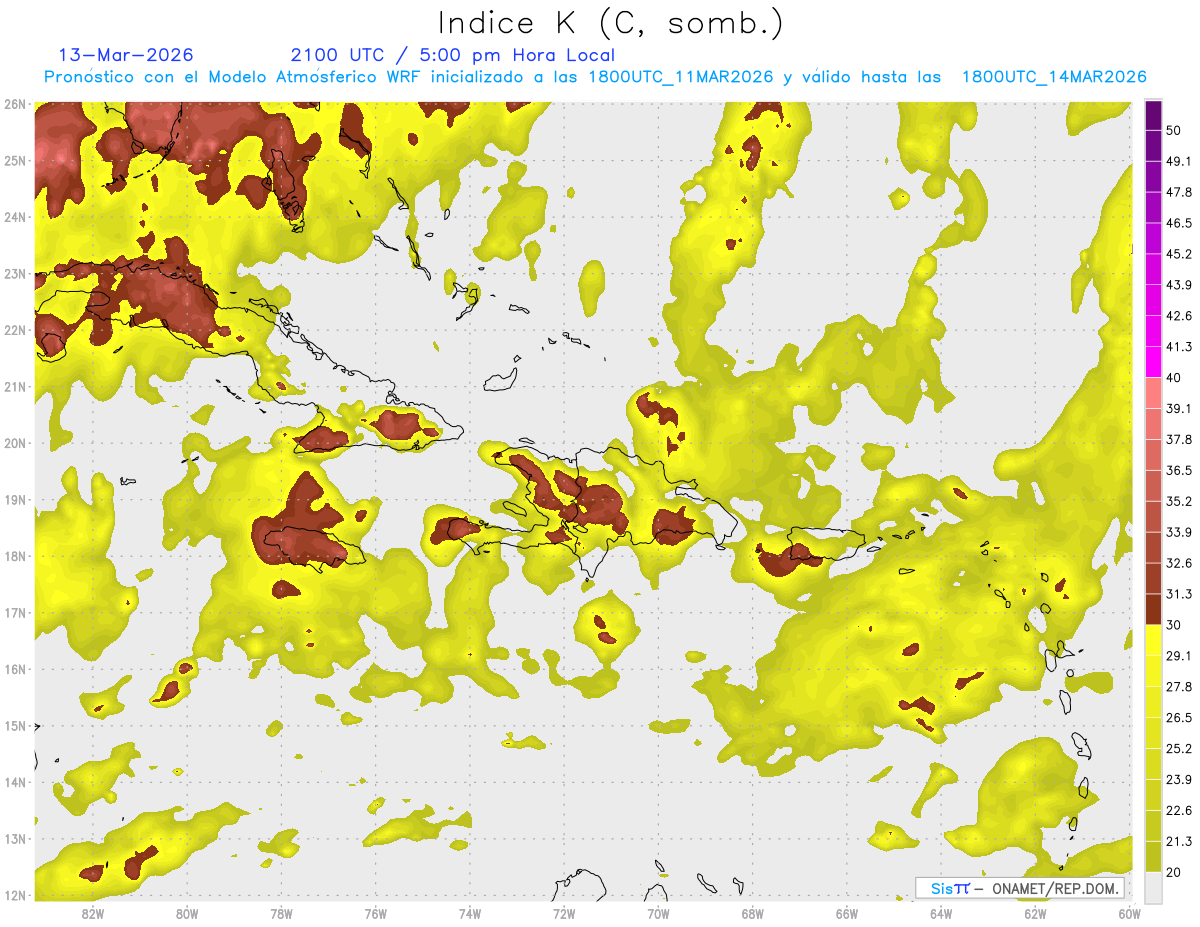Click the '25.2' color scale value
Image resolution: width=1200 pixels, height=927 pixels.
(x=1179, y=749)
